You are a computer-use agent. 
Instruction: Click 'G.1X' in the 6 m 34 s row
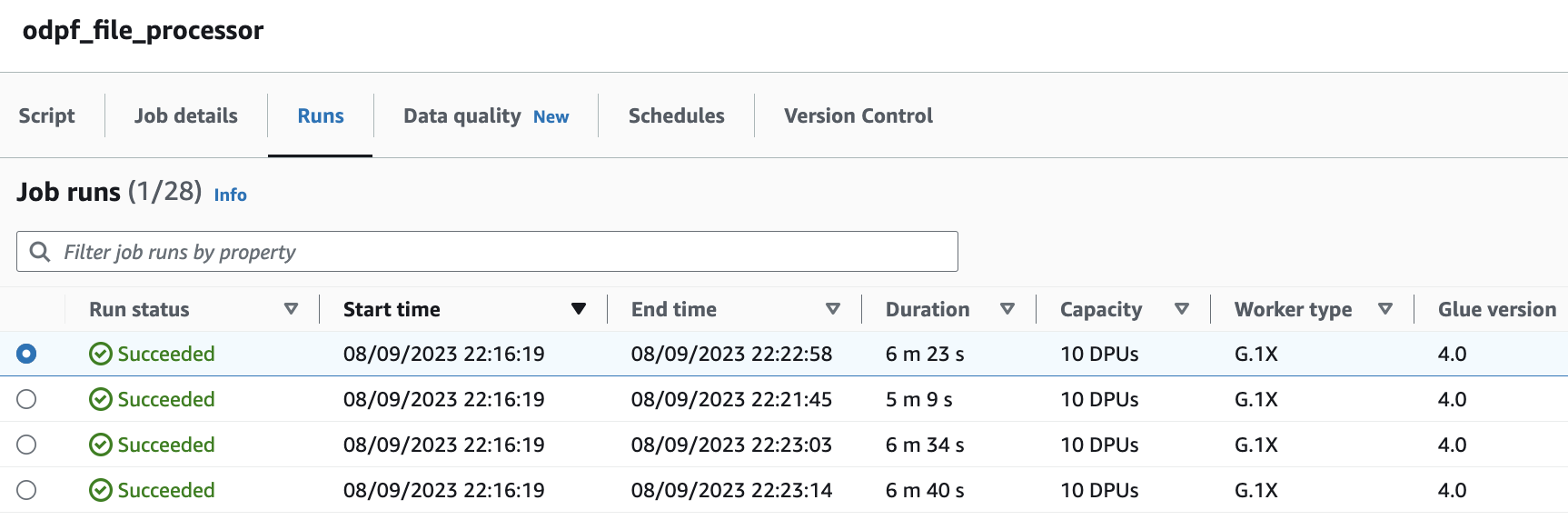point(1256,445)
